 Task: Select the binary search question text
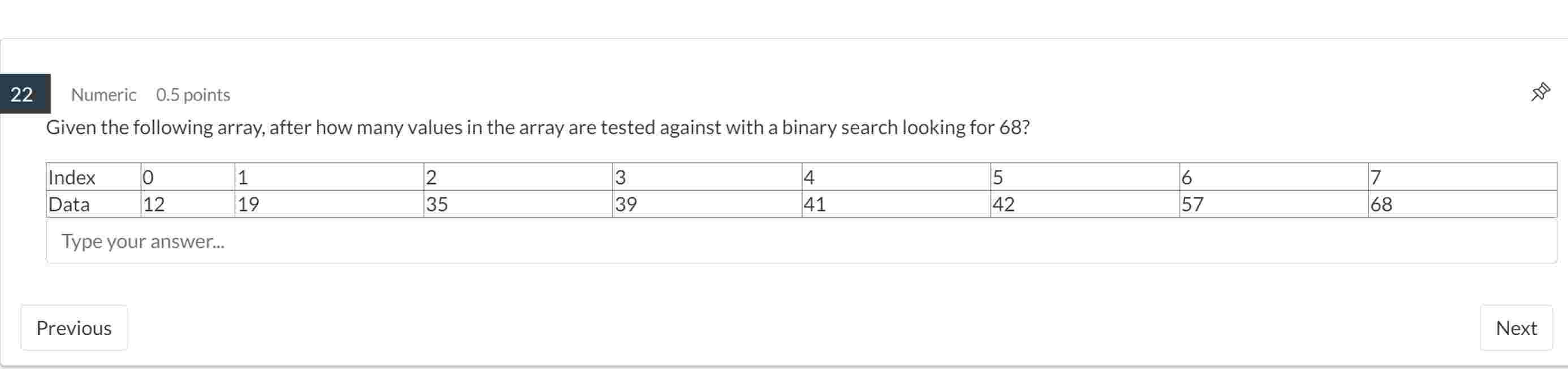pyautogui.click(x=538, y=127)
